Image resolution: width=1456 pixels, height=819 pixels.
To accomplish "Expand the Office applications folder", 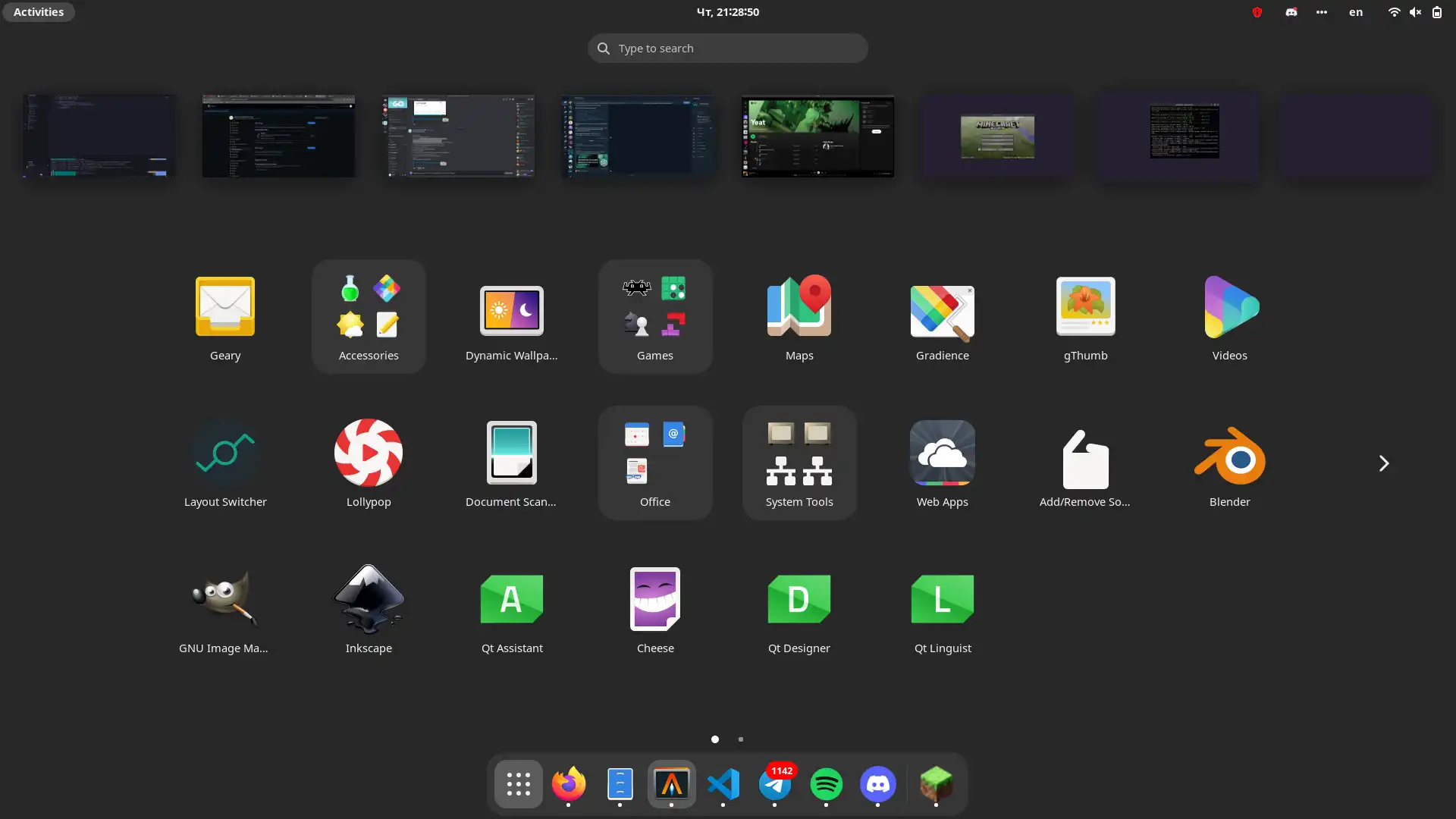I will pos(655,461).
